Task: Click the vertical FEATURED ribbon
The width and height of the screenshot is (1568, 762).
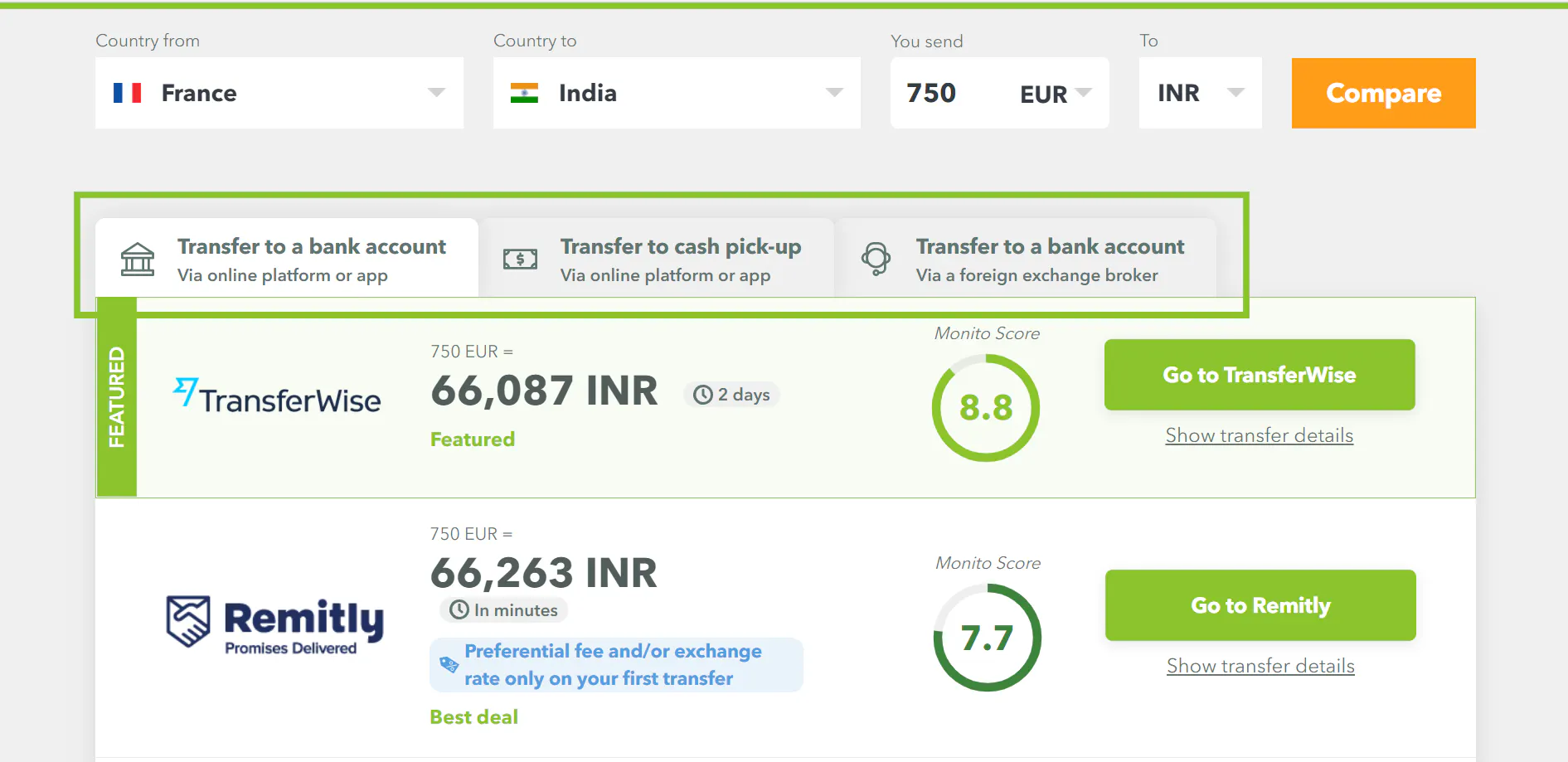Action: tap(117, 397)
